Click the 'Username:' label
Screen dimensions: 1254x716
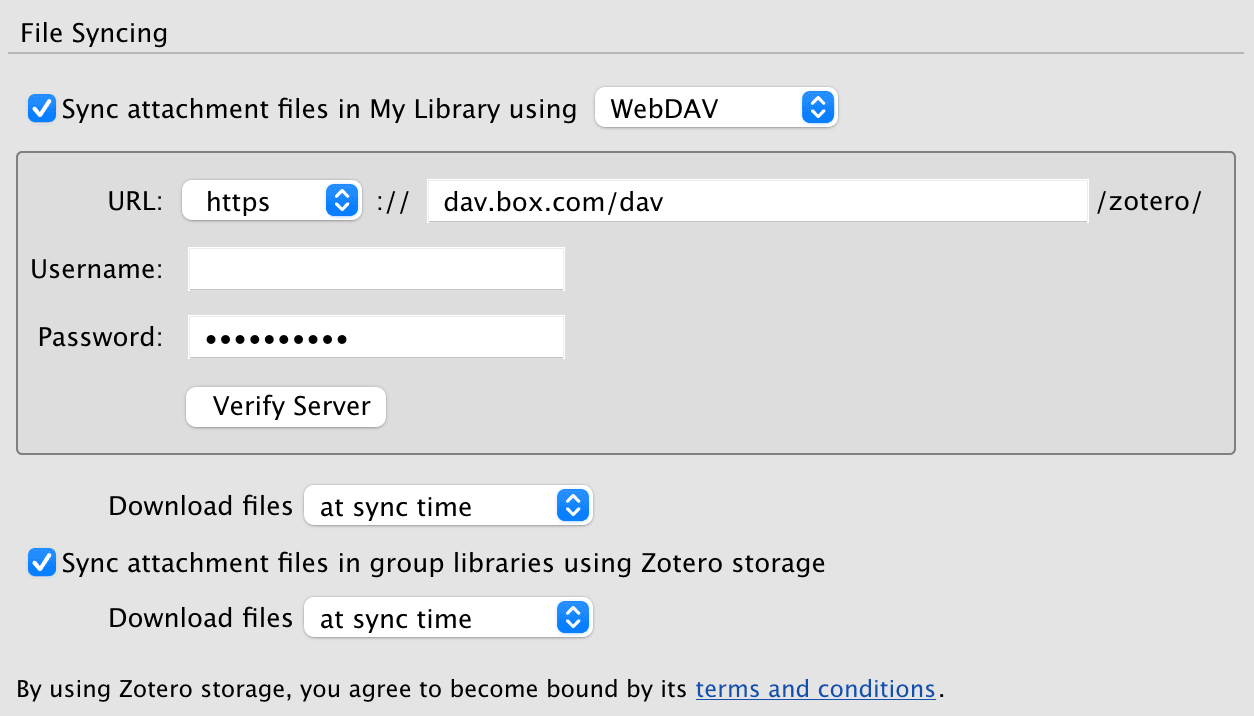point(96,270)
